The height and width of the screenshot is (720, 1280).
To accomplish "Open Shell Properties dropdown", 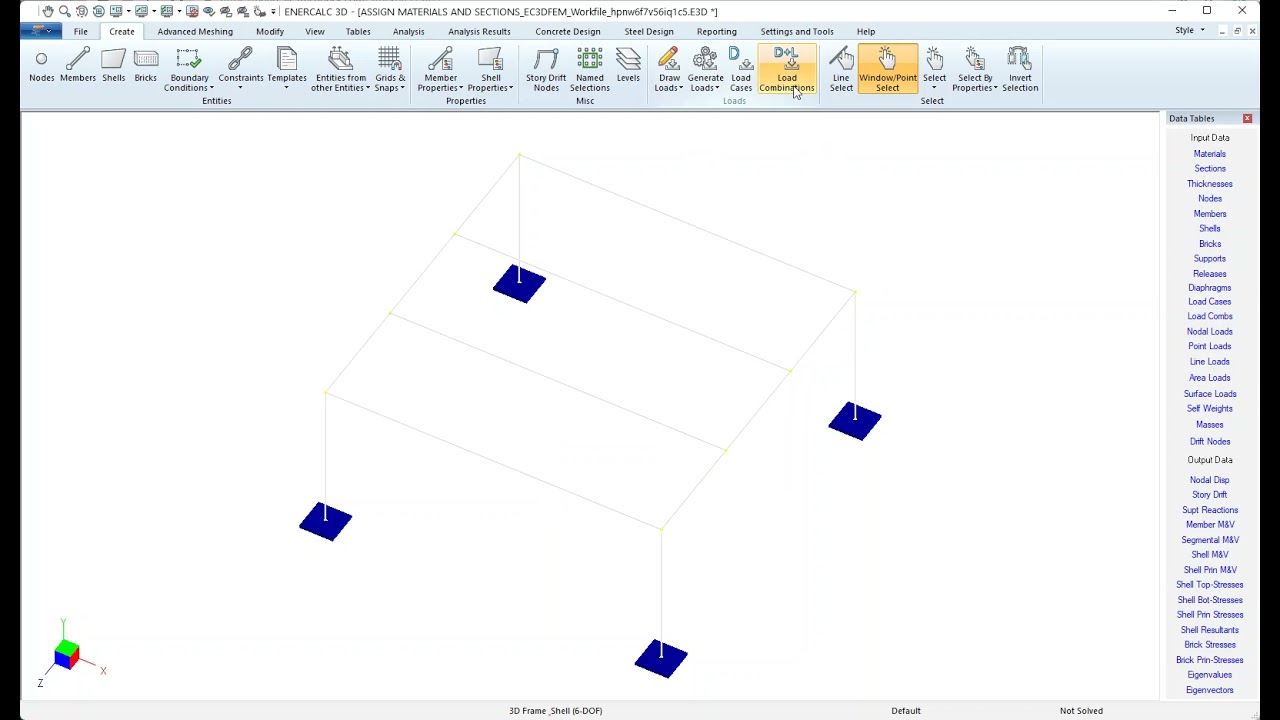I will click(x=490, y=70).
